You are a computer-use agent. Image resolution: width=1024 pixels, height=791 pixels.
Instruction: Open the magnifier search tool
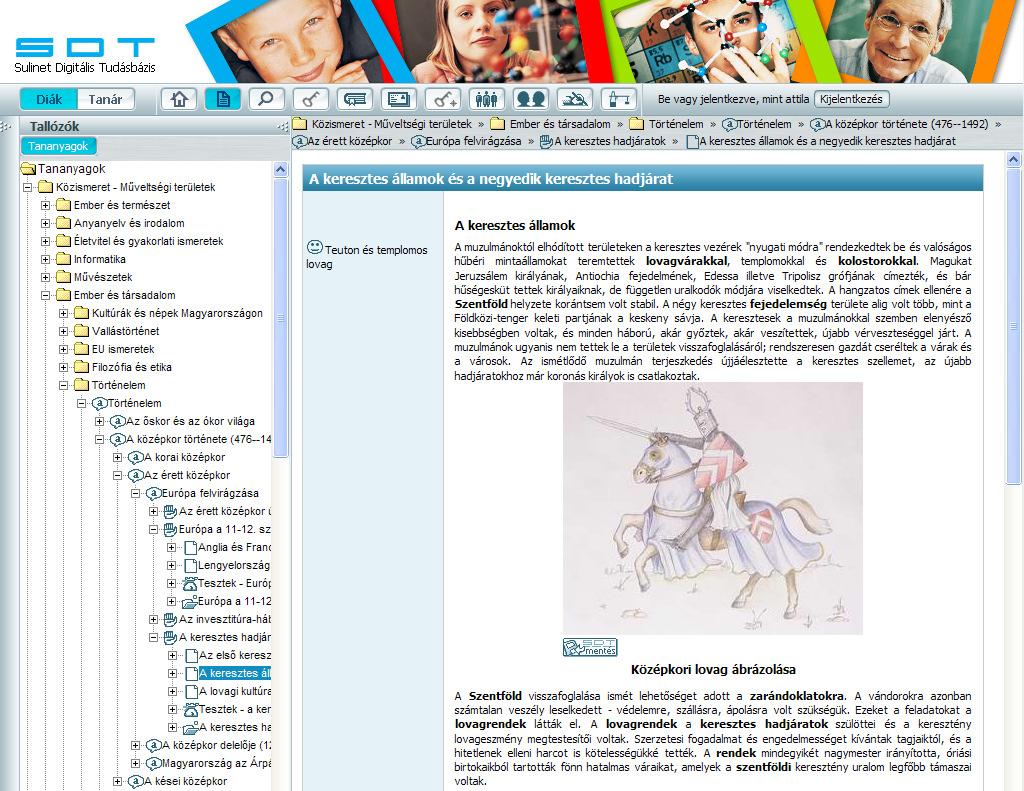266,99
